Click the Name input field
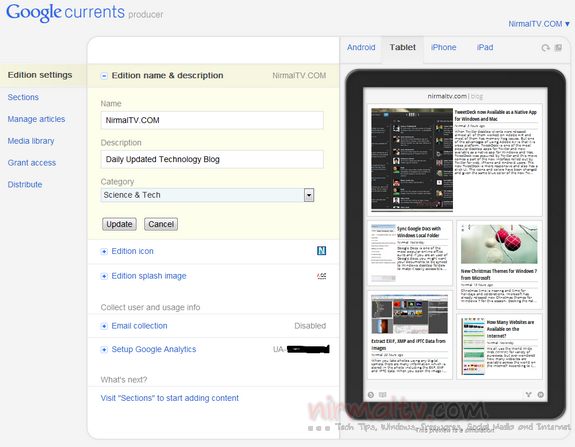The image size is (575, 447). click(212, 120)
